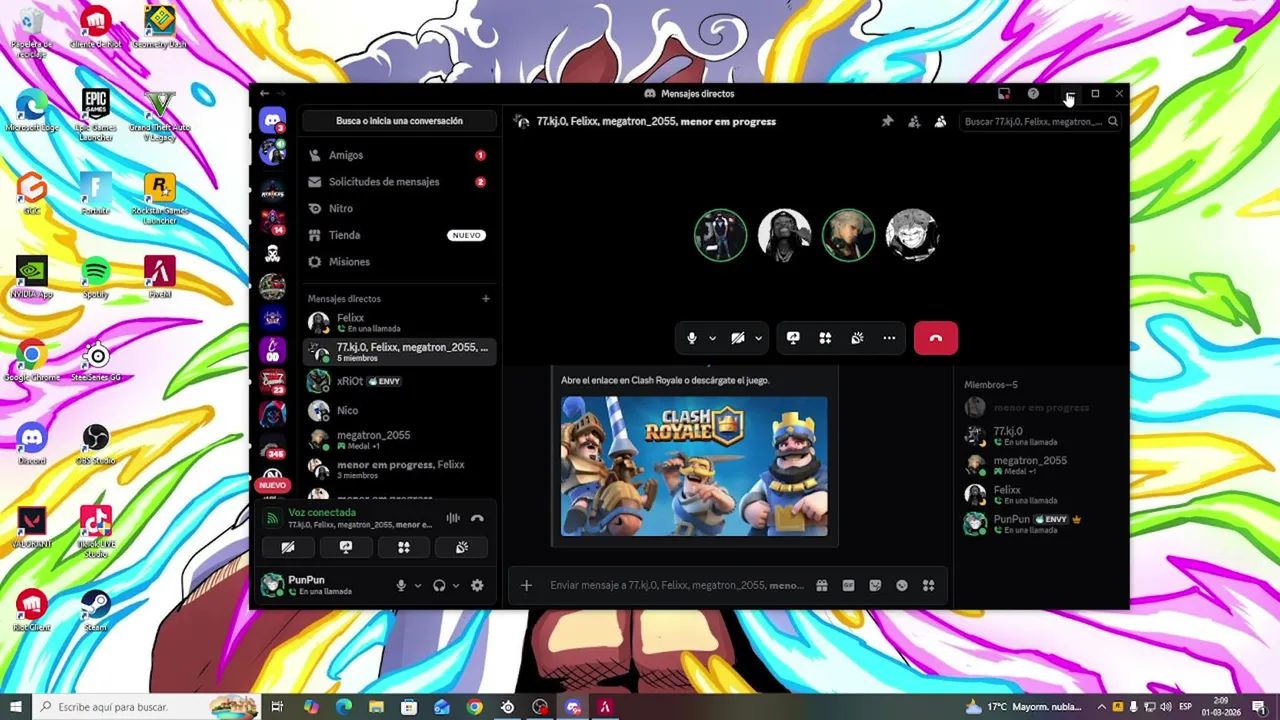1280x720 pixels.
Task: Open server with 346 badge in sidebar
Action: (272, 446)
